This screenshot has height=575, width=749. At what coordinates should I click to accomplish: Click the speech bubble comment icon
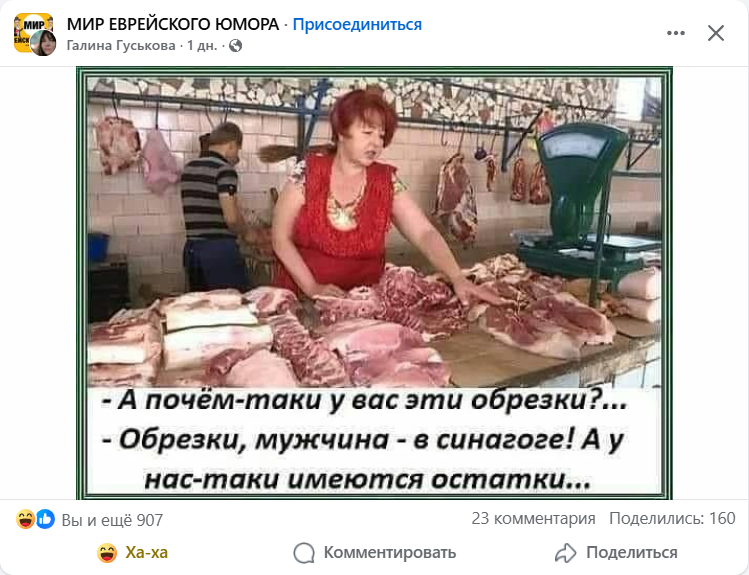tap(304, 553)
